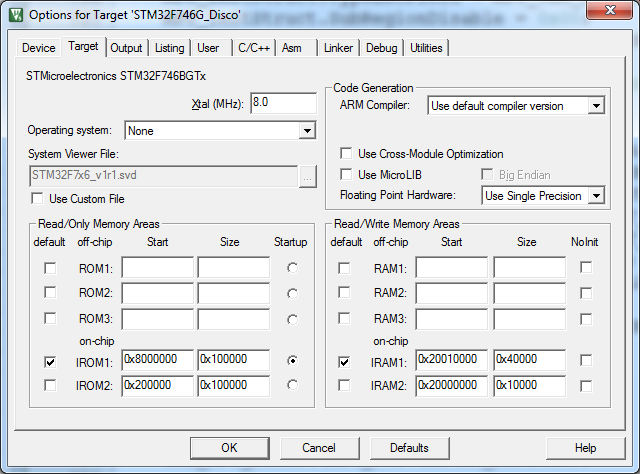
Task: Toggle the RAM1 default checkbox
Action: pyautogui.click(x=344, y=268)
